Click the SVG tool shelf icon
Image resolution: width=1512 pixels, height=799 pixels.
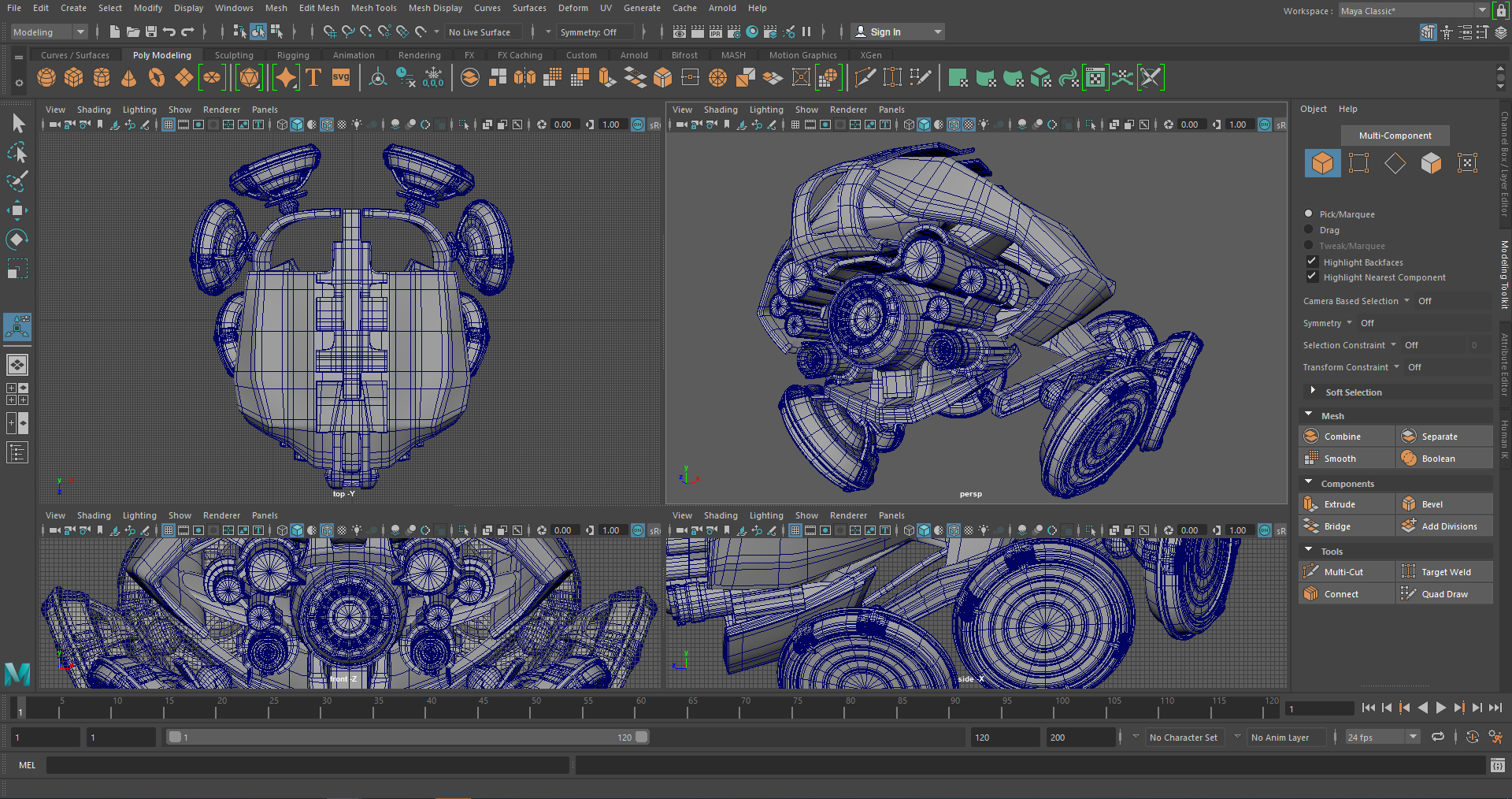tap(341, 77)
